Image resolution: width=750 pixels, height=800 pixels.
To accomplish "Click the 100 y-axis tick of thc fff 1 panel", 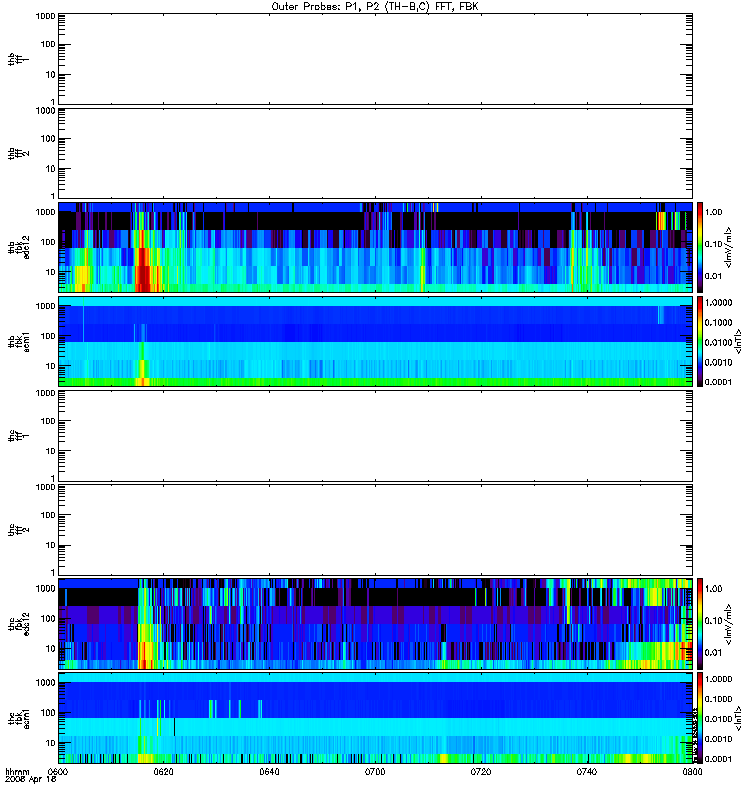I will (x=48, y=421).
